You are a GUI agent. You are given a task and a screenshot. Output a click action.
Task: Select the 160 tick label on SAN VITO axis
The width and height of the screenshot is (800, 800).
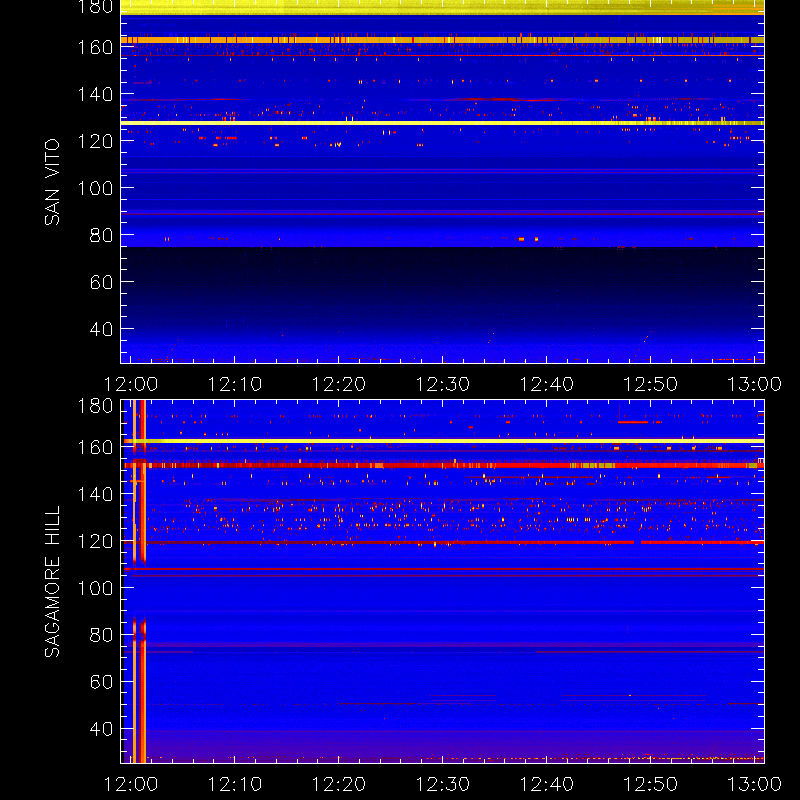point(95,47)
